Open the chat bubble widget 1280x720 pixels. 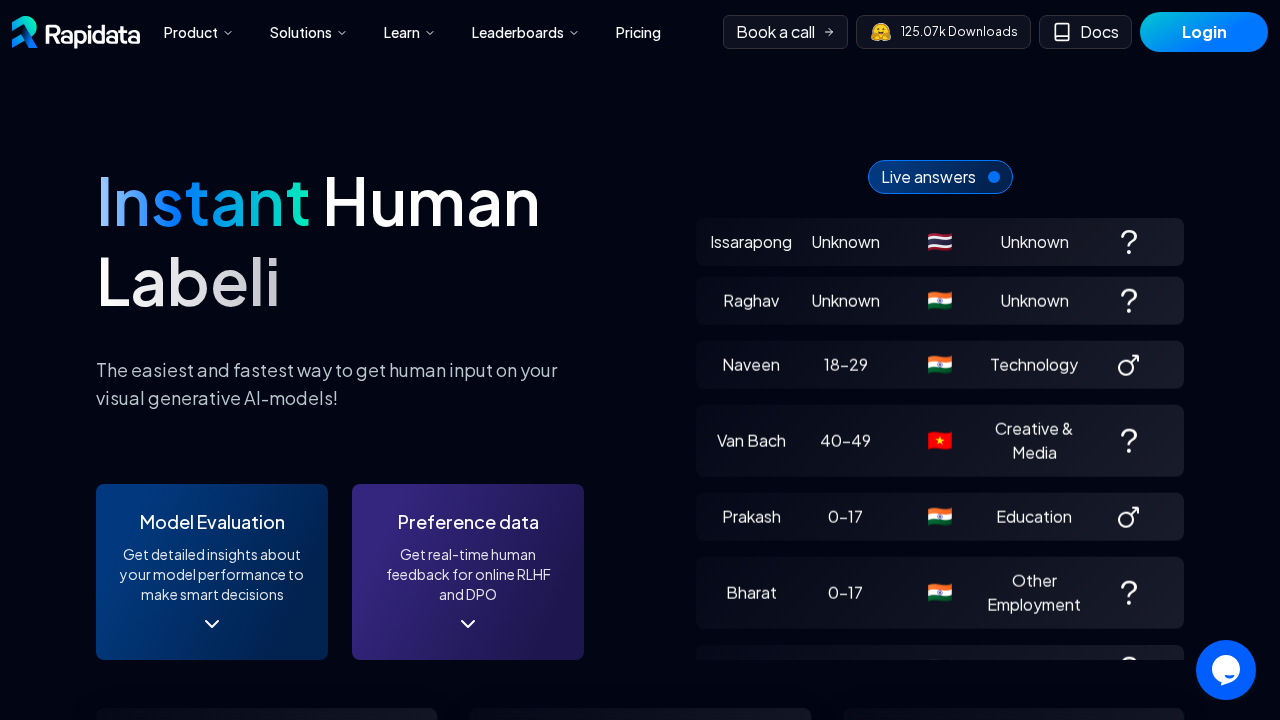pyautogui.click(x=1225, y=670)
